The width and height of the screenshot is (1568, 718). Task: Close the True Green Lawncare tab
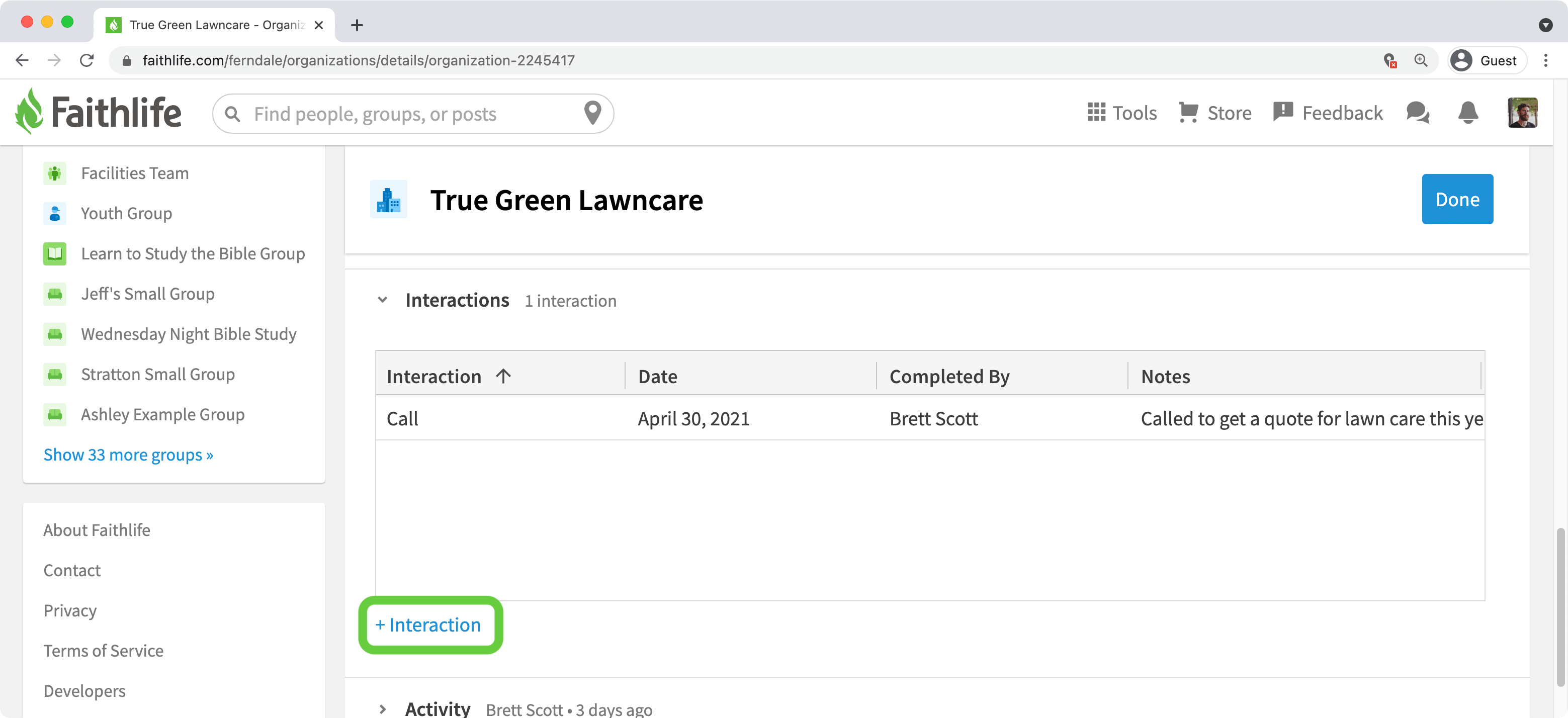(318, 25)
